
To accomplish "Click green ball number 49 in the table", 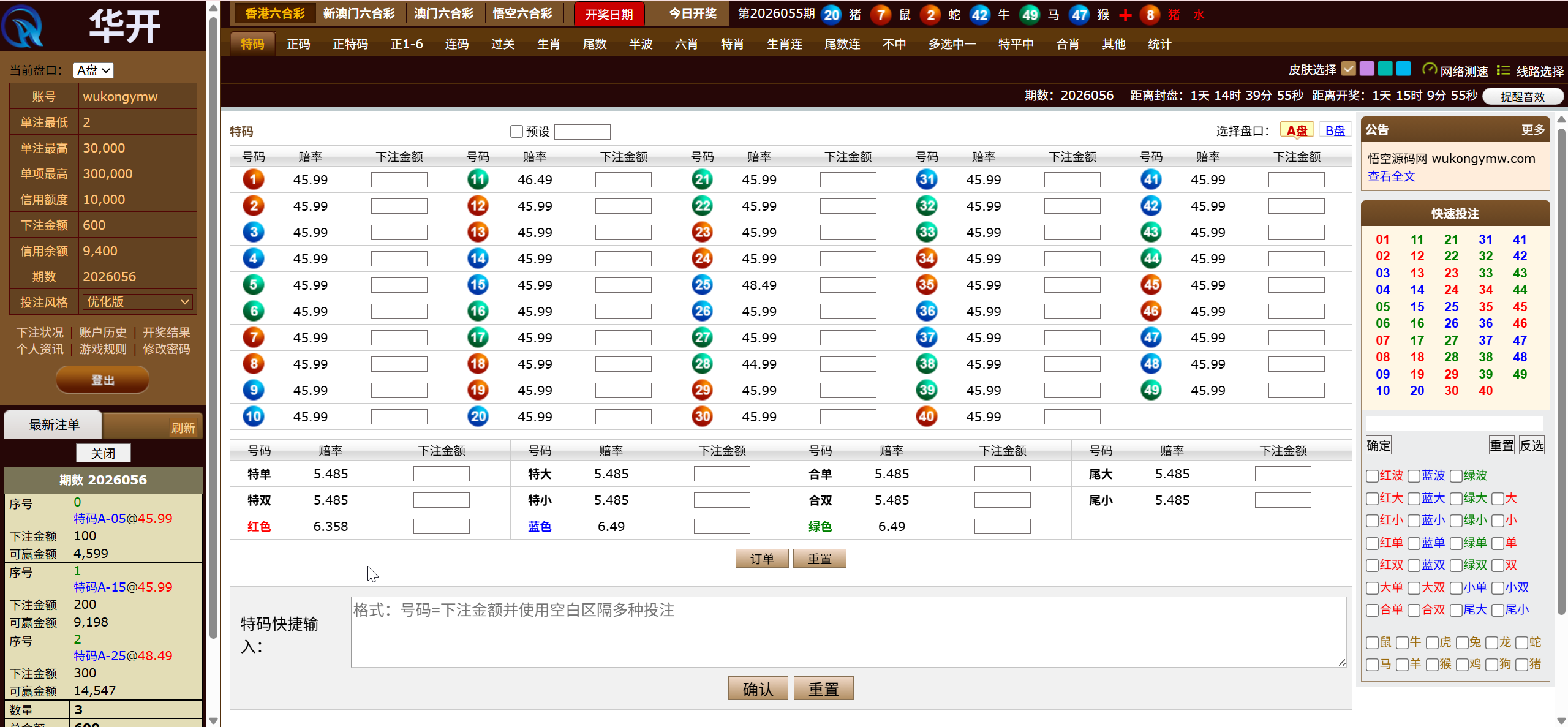I will (1151, 390).
